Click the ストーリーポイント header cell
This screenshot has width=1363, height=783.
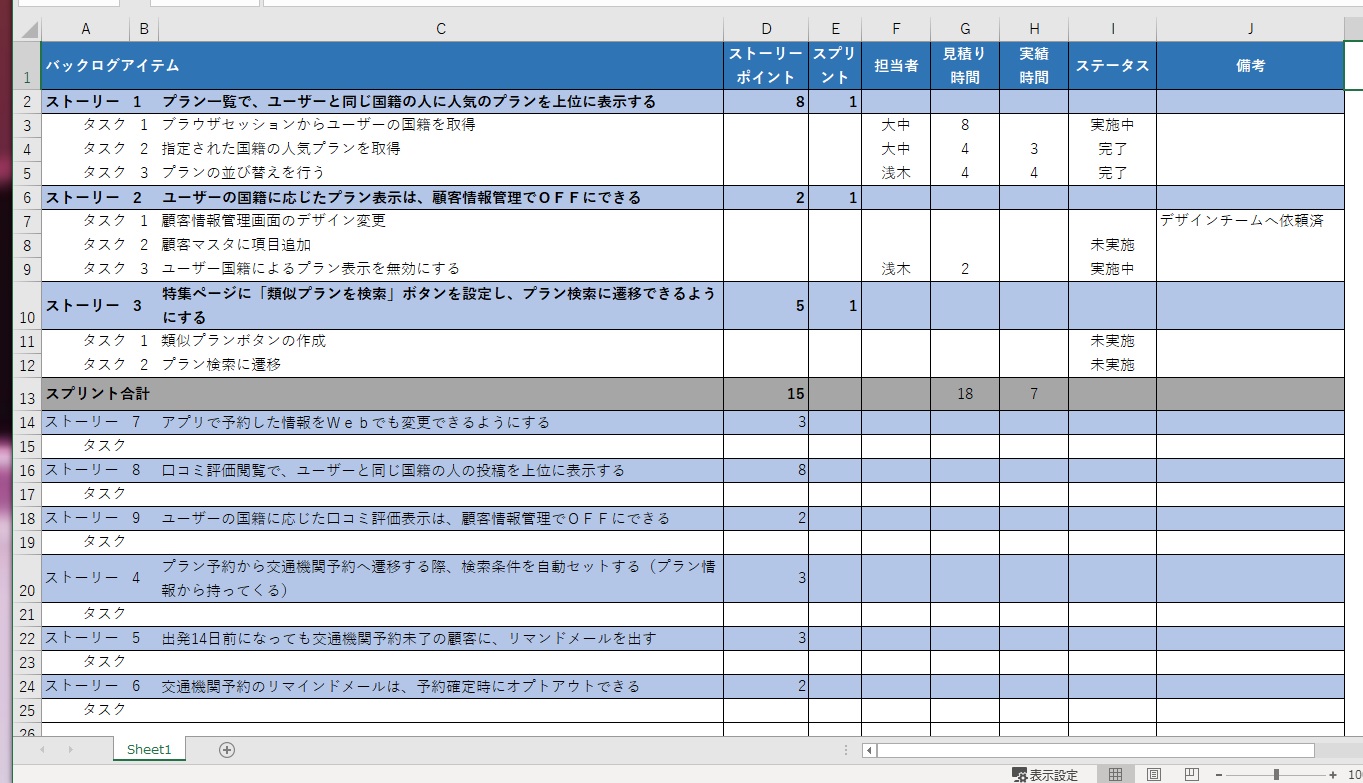point(766,66)
